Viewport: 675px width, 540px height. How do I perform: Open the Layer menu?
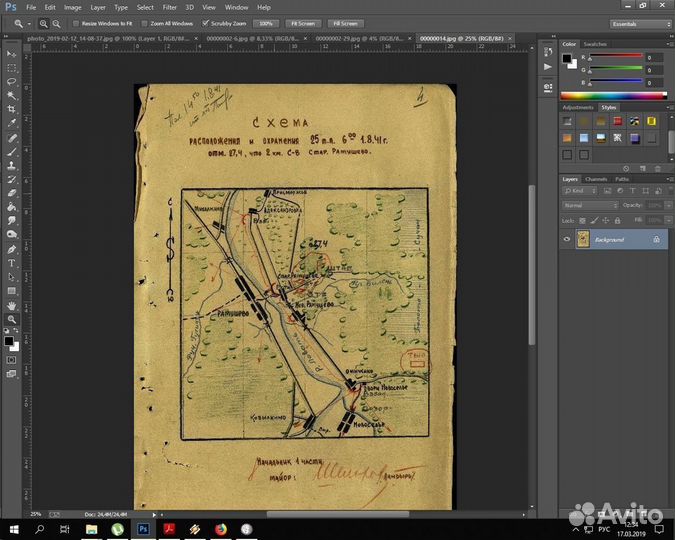(98, 7)
